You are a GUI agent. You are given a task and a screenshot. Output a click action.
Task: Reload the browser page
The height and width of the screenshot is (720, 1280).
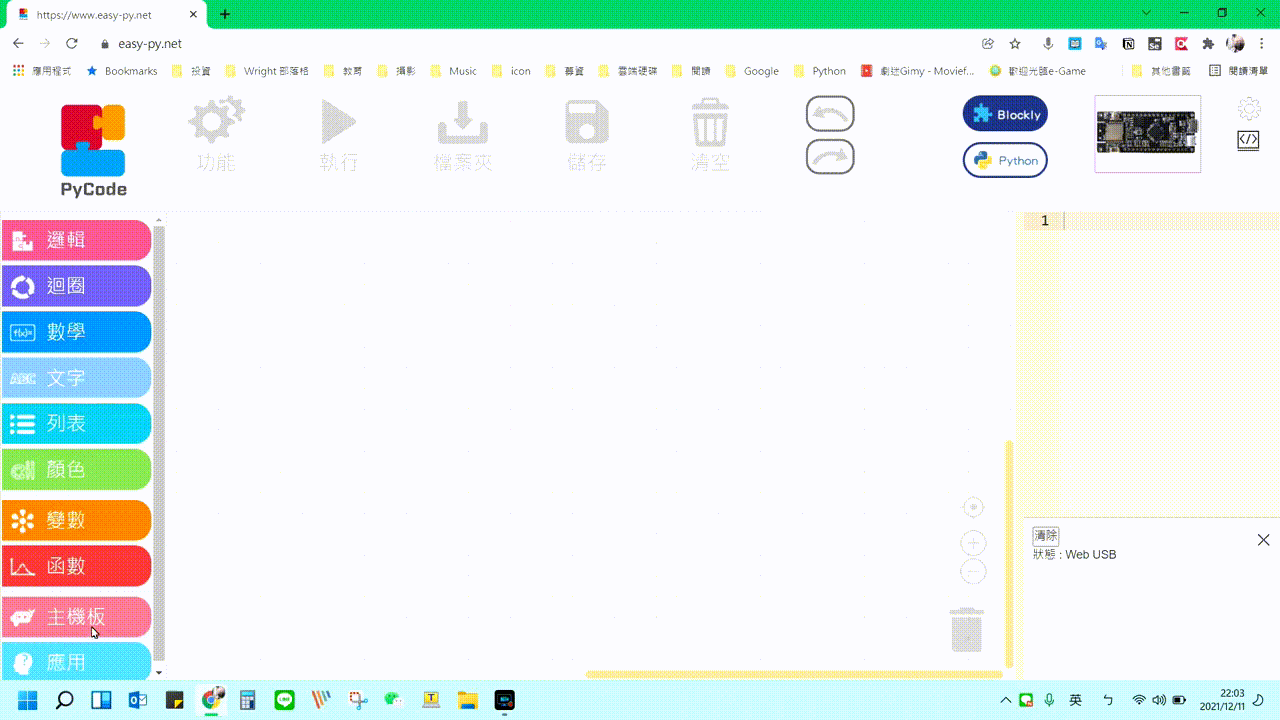[71, 44]
